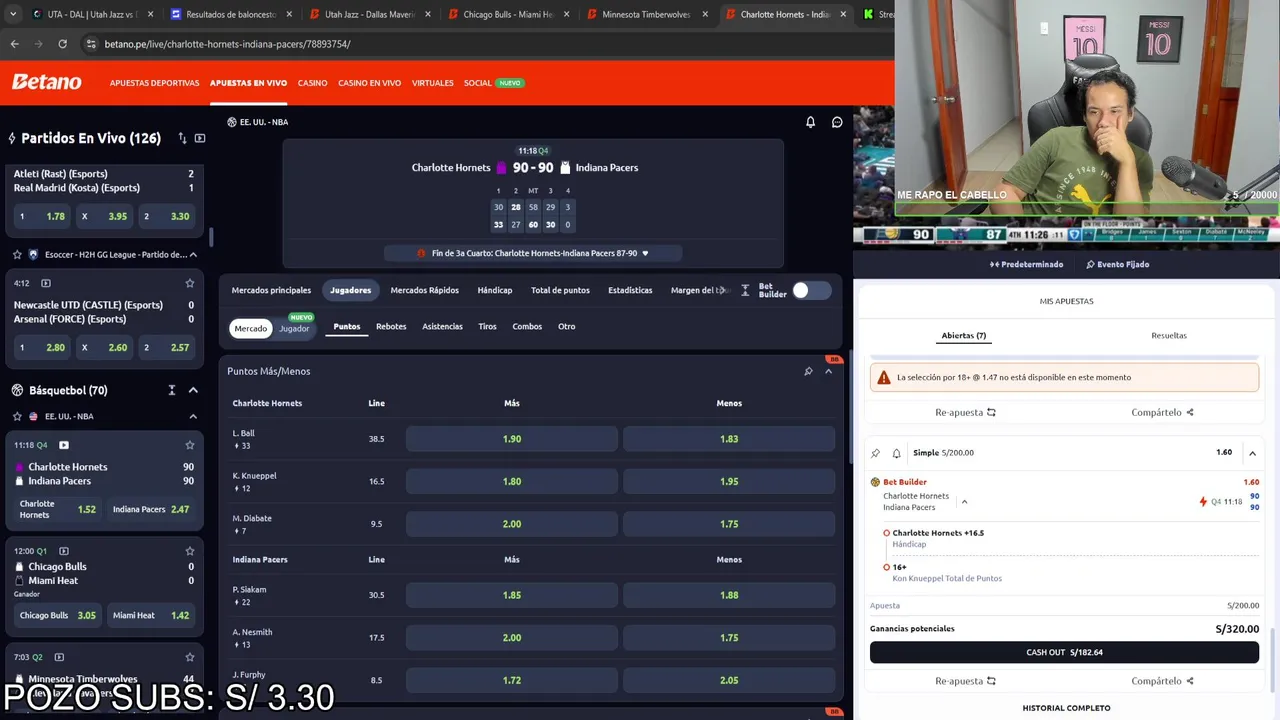Collapse the Básquetbol section
The height and width of the screenshot is (720, 1280).
pos(193,390)
